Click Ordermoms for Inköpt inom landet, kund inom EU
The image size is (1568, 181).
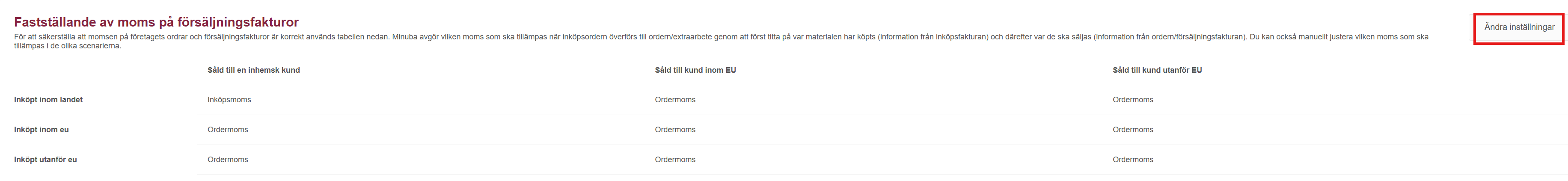(x=675, y=100)
